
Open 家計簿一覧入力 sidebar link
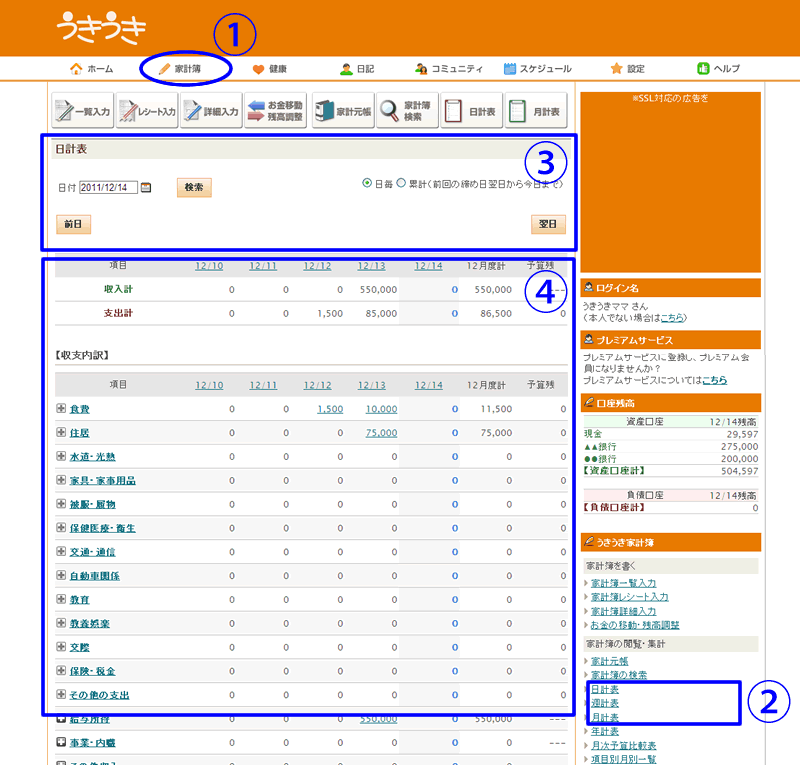(x=623, y=583)
